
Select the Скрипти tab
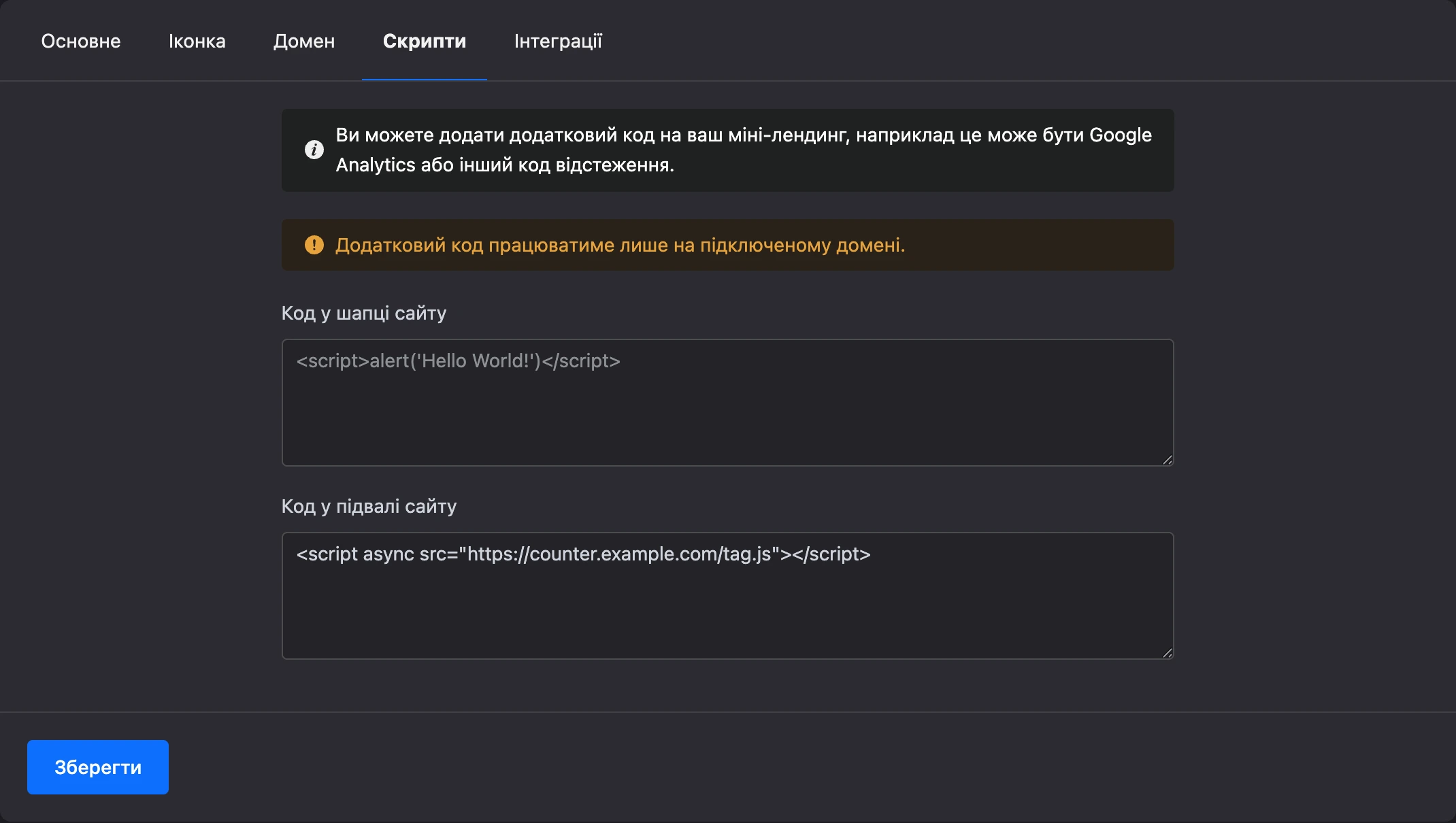click(x=425, y=41)
